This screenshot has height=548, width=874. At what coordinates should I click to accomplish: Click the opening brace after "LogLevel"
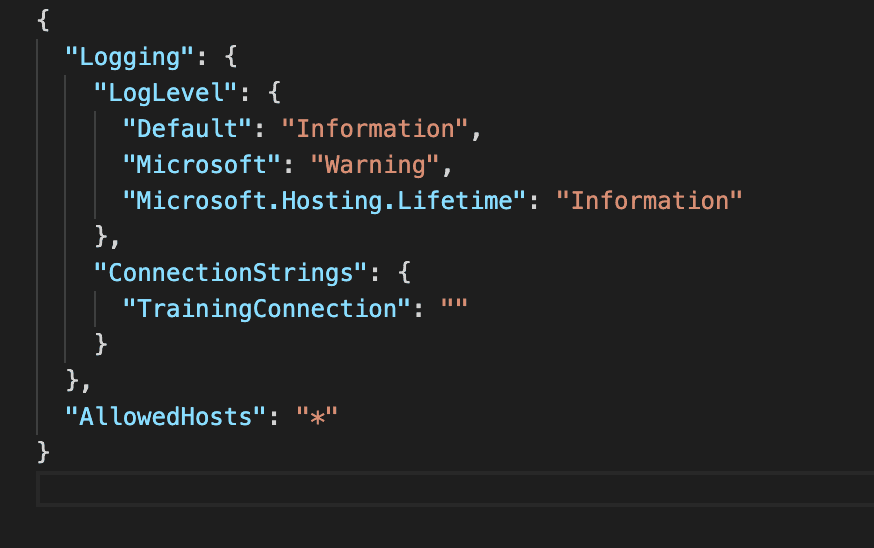pyautogui.click(x=274, y=93)
